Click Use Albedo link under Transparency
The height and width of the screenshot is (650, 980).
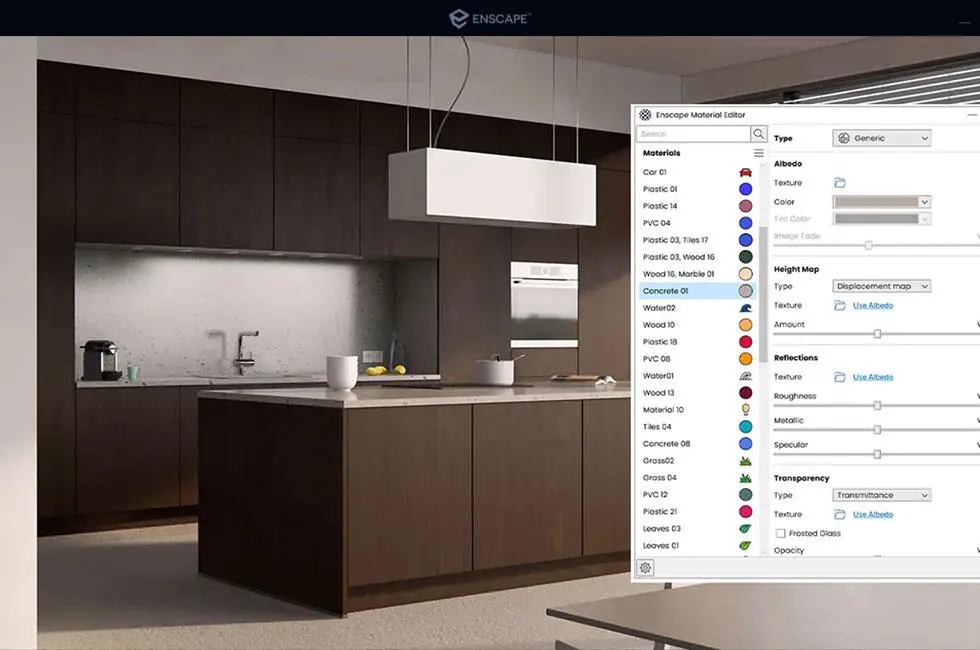(x=872, y=514)
